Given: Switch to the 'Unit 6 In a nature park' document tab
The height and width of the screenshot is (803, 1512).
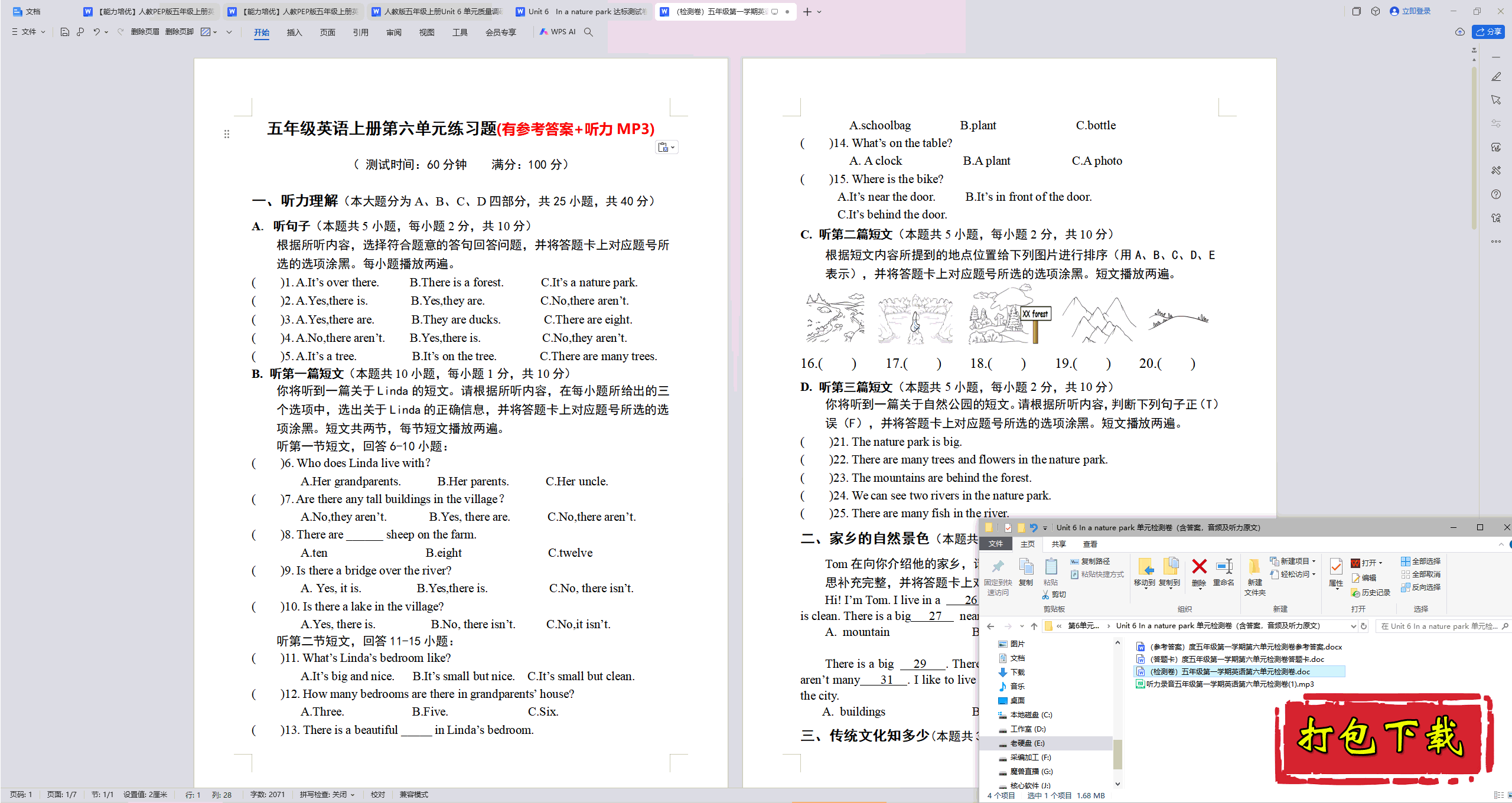Looking at the screenshot, I should pyautogui.click(x=581, y=11).
